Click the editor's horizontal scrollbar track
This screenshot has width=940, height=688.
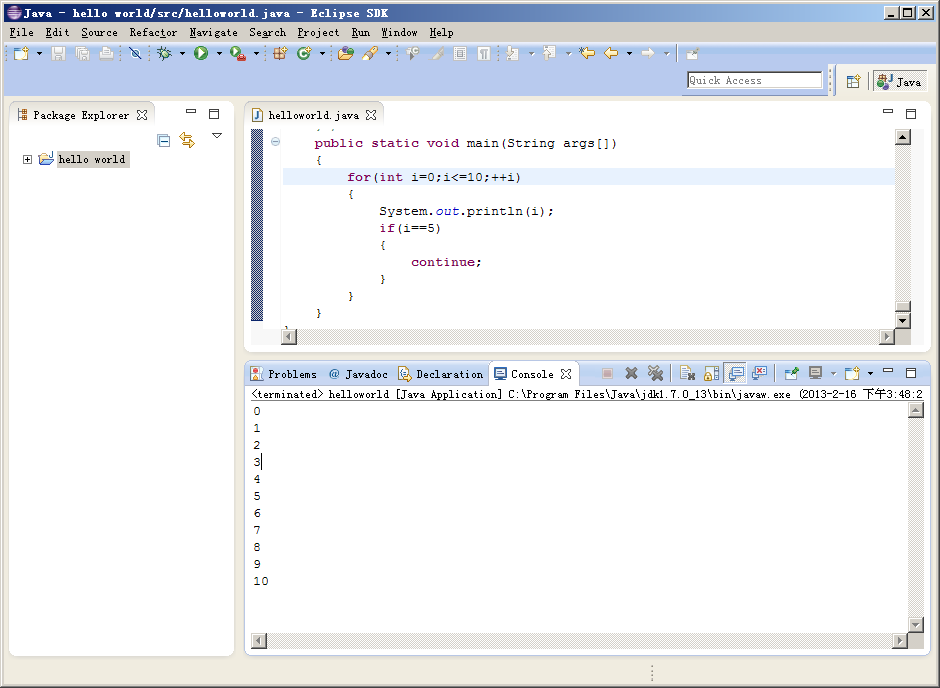pyautogui.click(x=588, y=337)
